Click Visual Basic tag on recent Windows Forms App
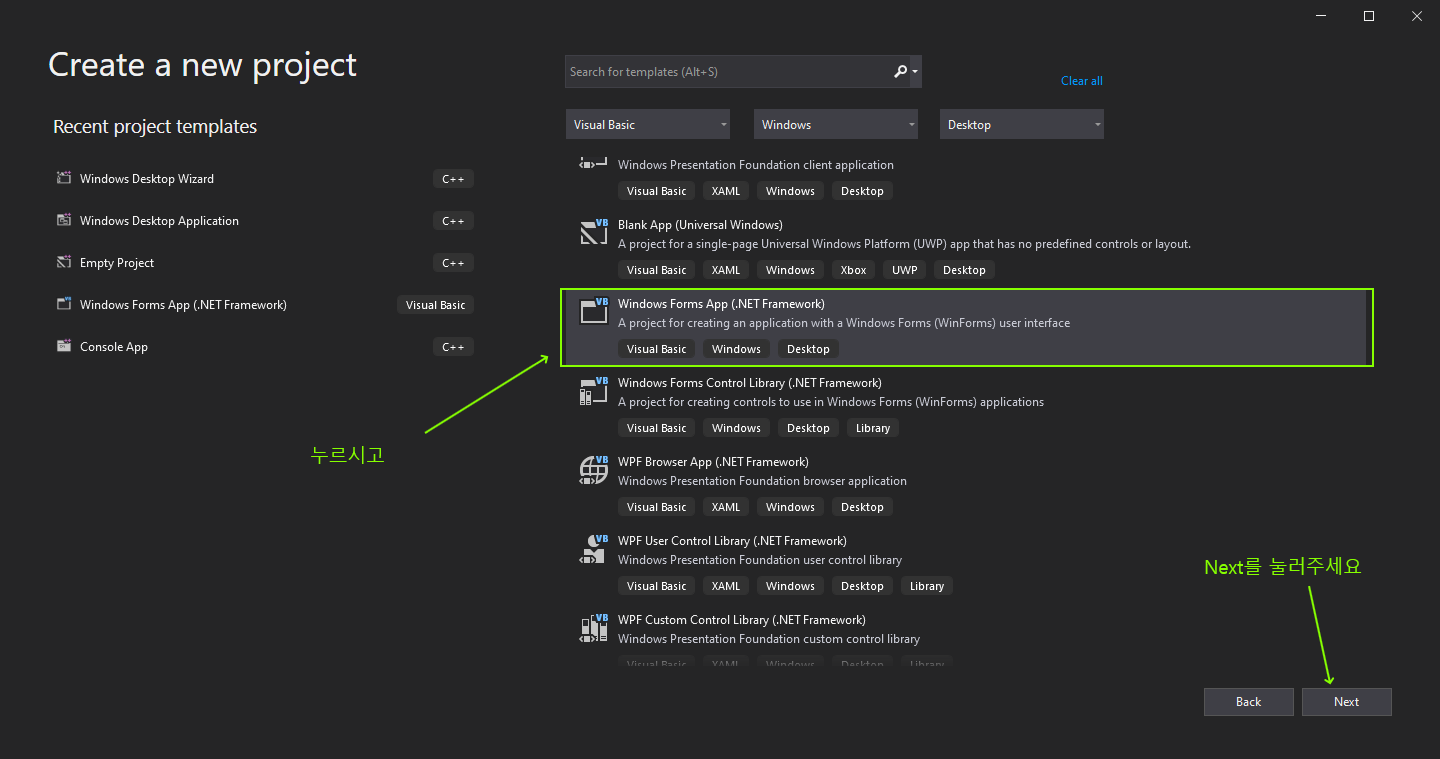The image size is (1440, 759). click(x=436, y=305)
